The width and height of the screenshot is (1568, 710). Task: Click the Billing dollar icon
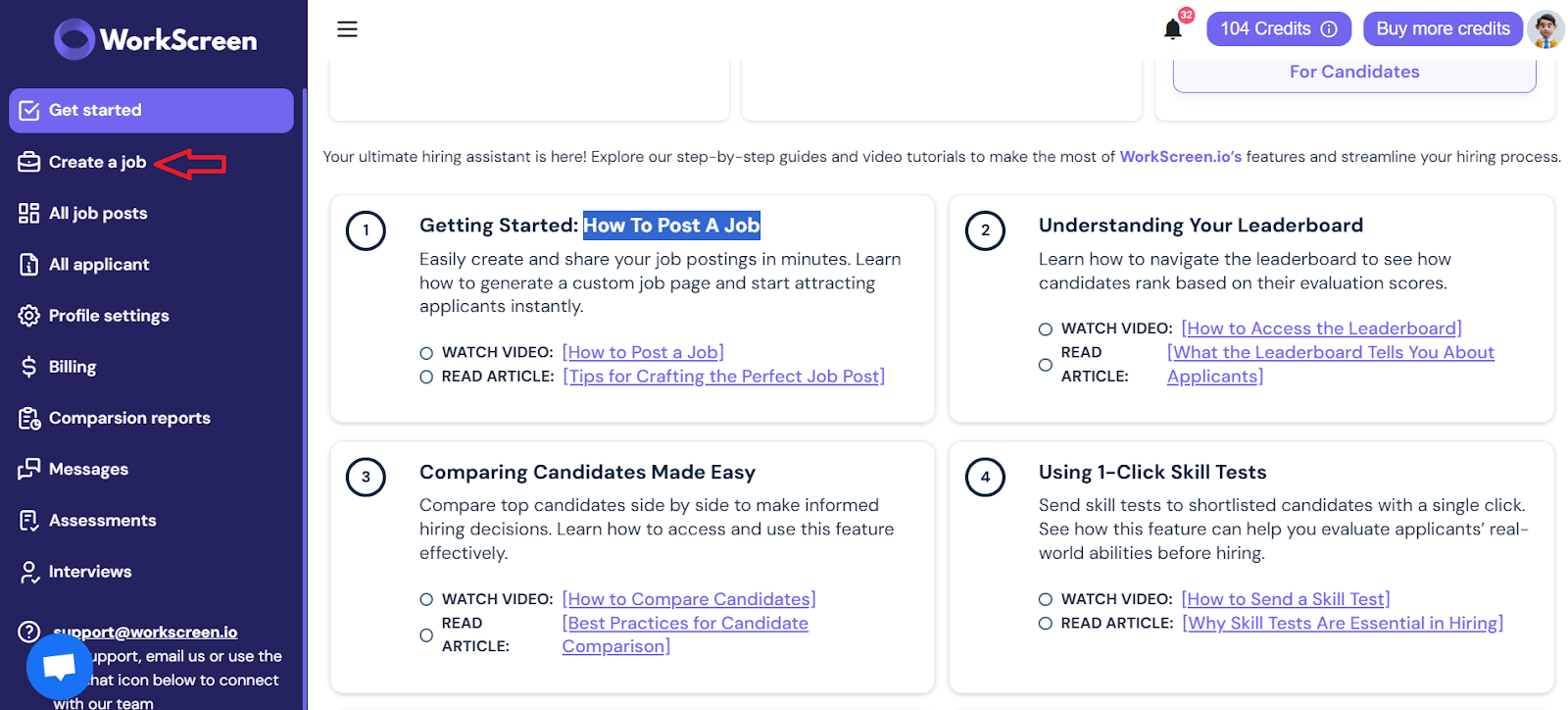[x=28, y=367]
